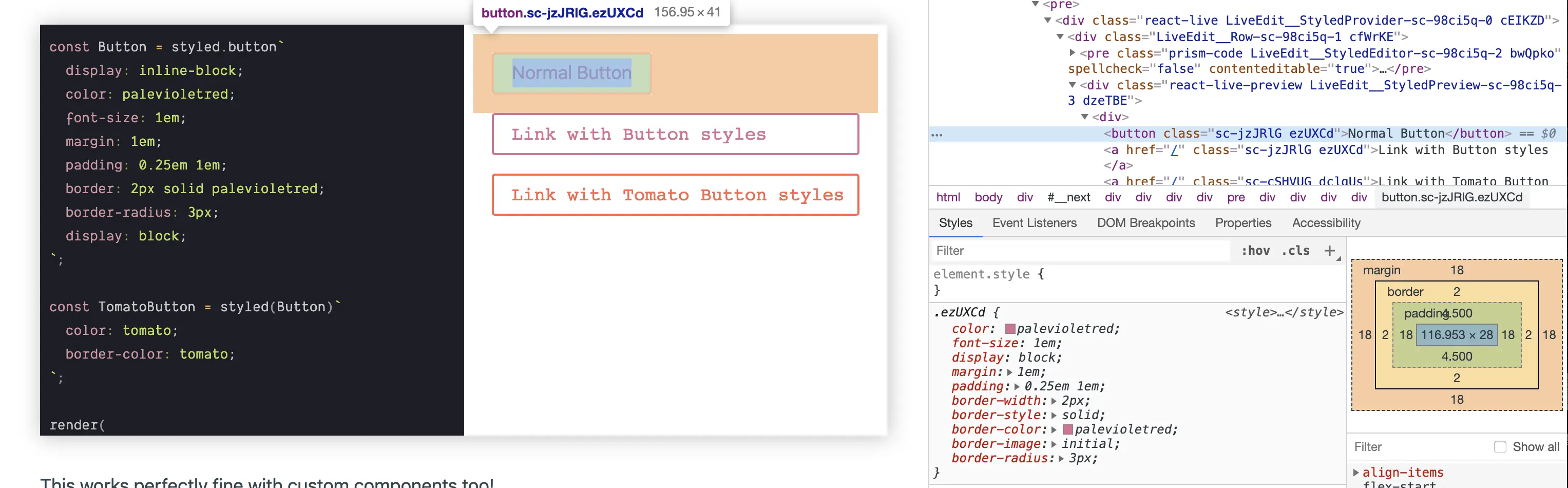1568x488 pixels.
Task: Open the three-dots menu on selected DOM row
Action: (x=937, y=135)
